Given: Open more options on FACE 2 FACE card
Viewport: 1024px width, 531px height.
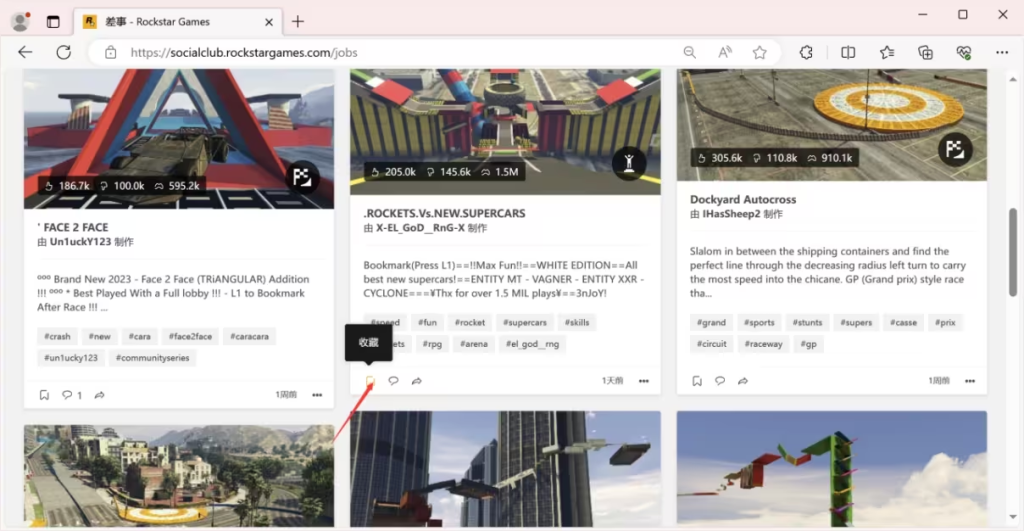Looking at the screenshot, I should 317,394.
